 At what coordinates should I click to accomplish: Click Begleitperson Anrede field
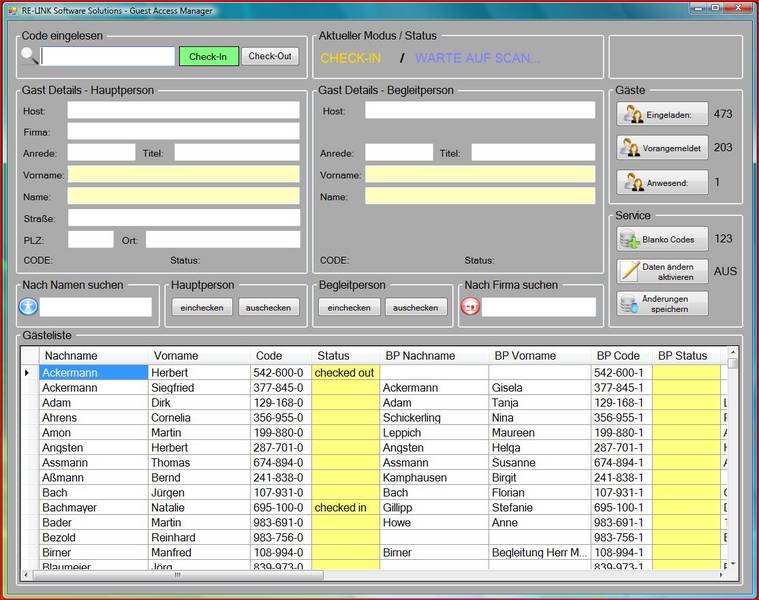click(x=399, y=152)
